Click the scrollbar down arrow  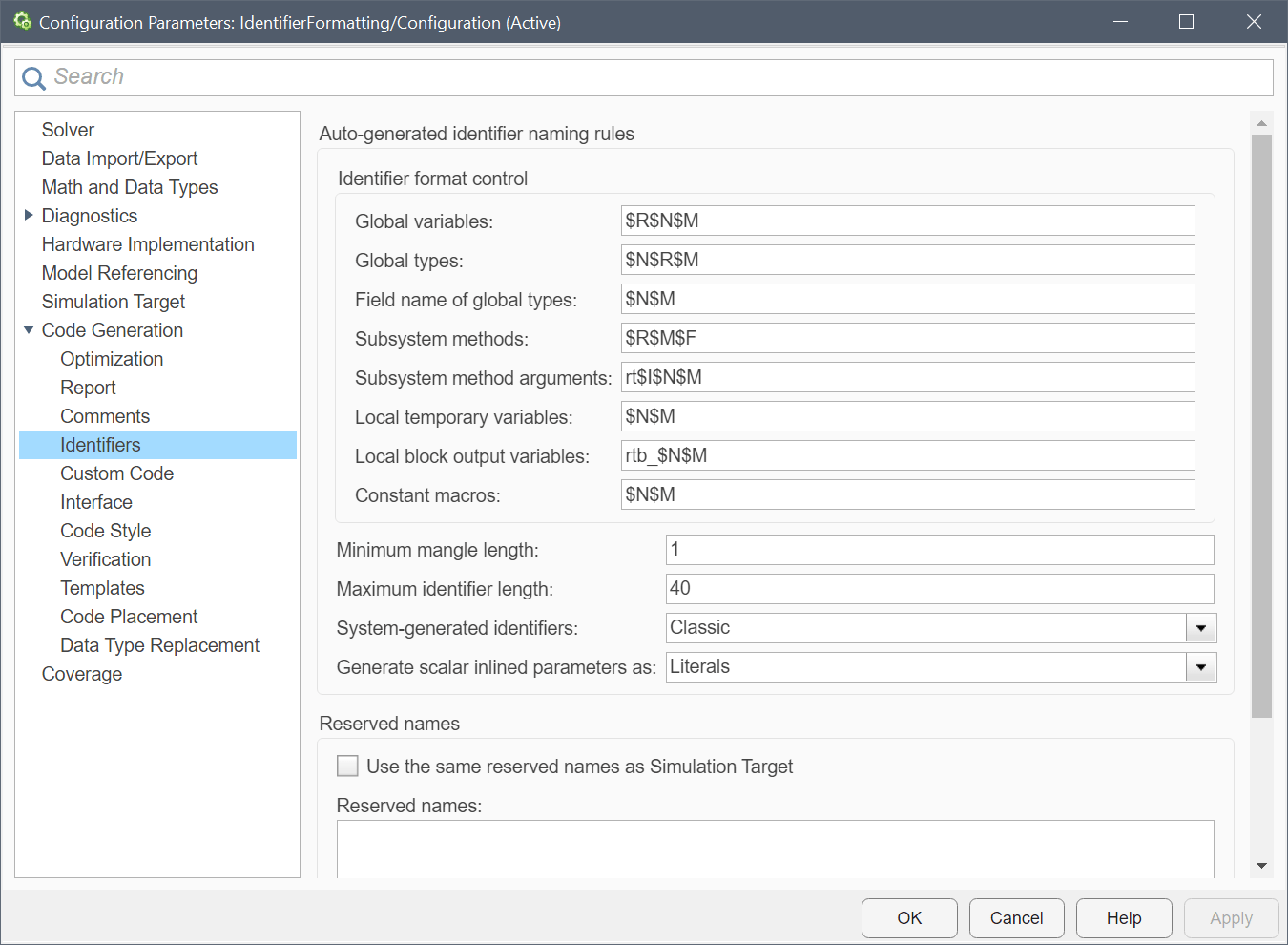[1261, 866]
